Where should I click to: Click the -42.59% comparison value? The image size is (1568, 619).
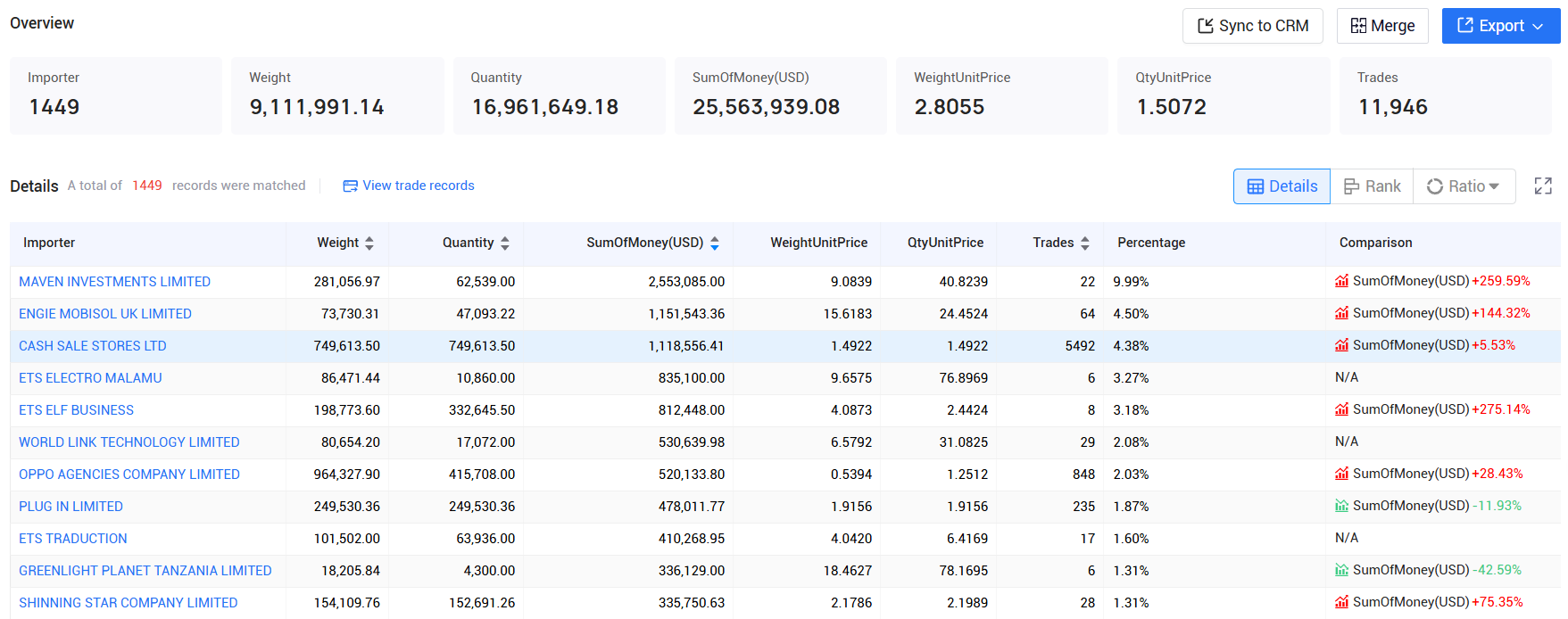click(1497, 570)
